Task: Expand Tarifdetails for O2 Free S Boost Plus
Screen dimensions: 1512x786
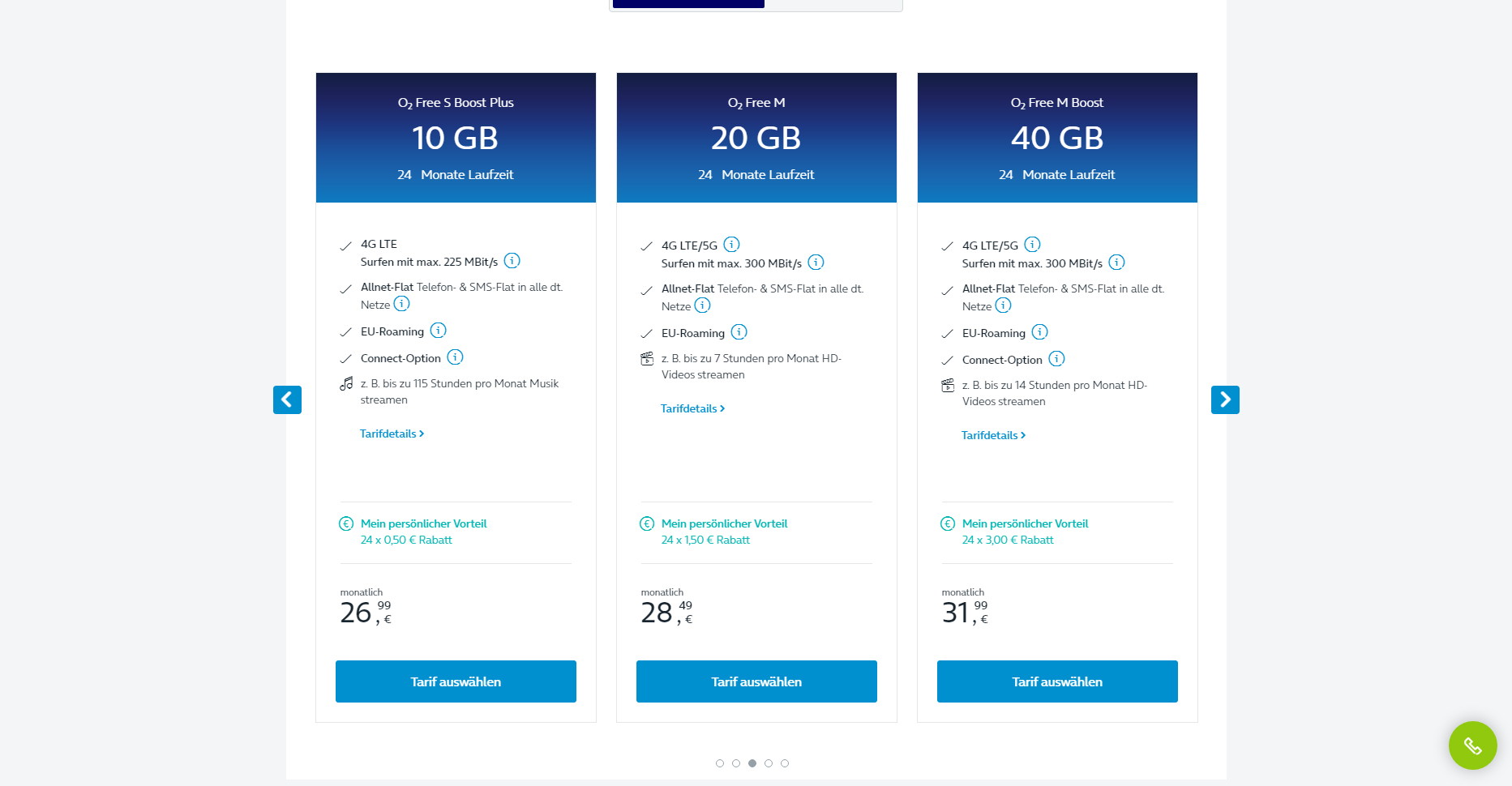Action: [392, 434]
